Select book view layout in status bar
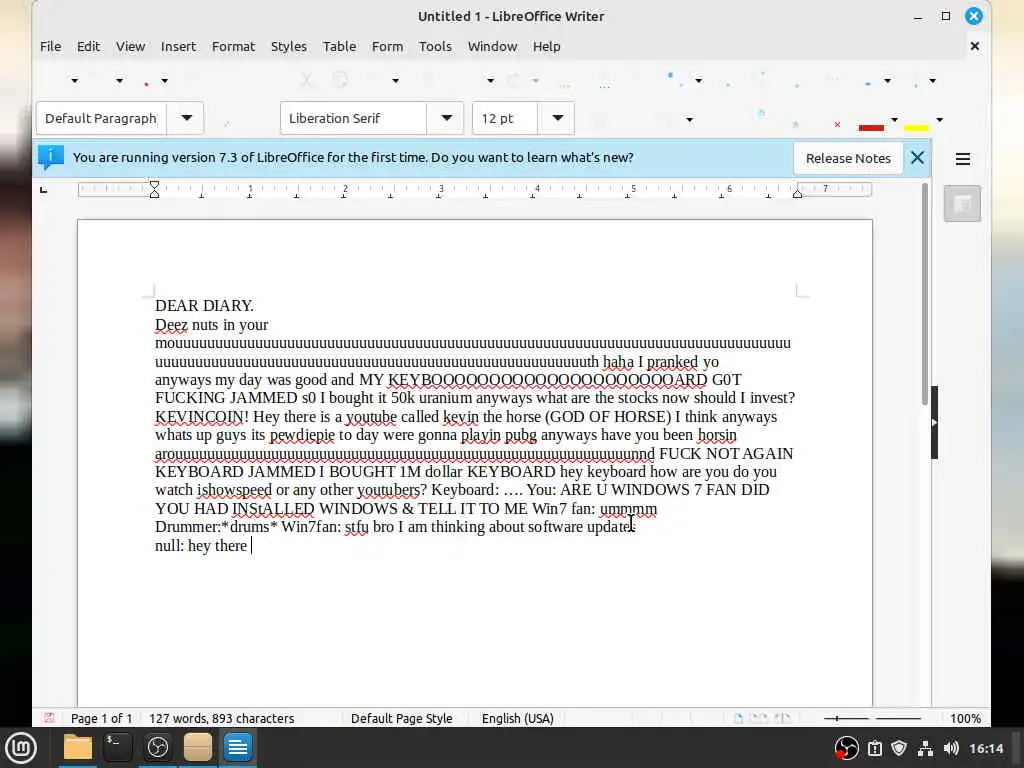The height and width of the screenshot is (768, 1024). click(x=782, y=718)
